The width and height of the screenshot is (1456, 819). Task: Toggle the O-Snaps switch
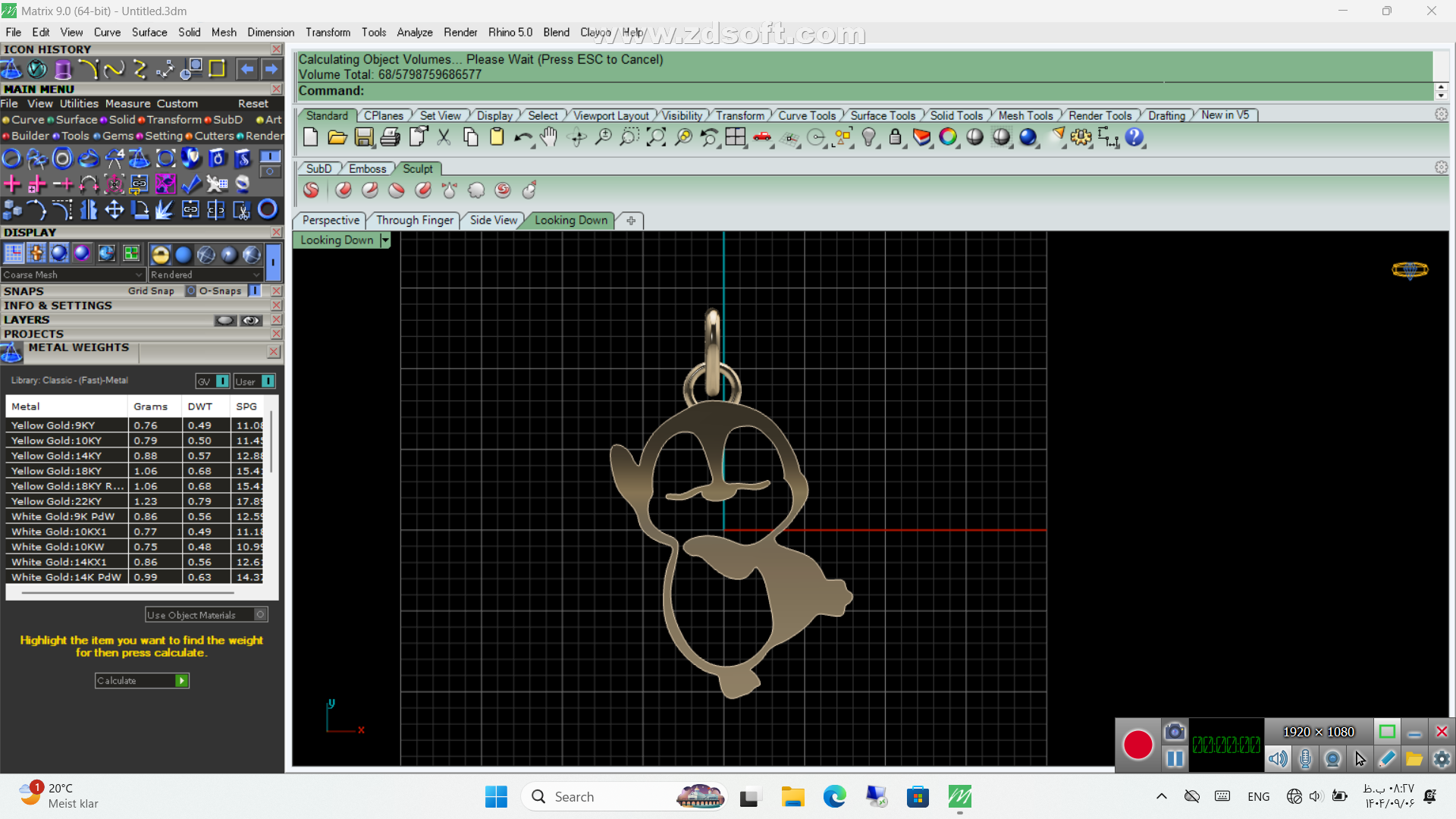254,291
